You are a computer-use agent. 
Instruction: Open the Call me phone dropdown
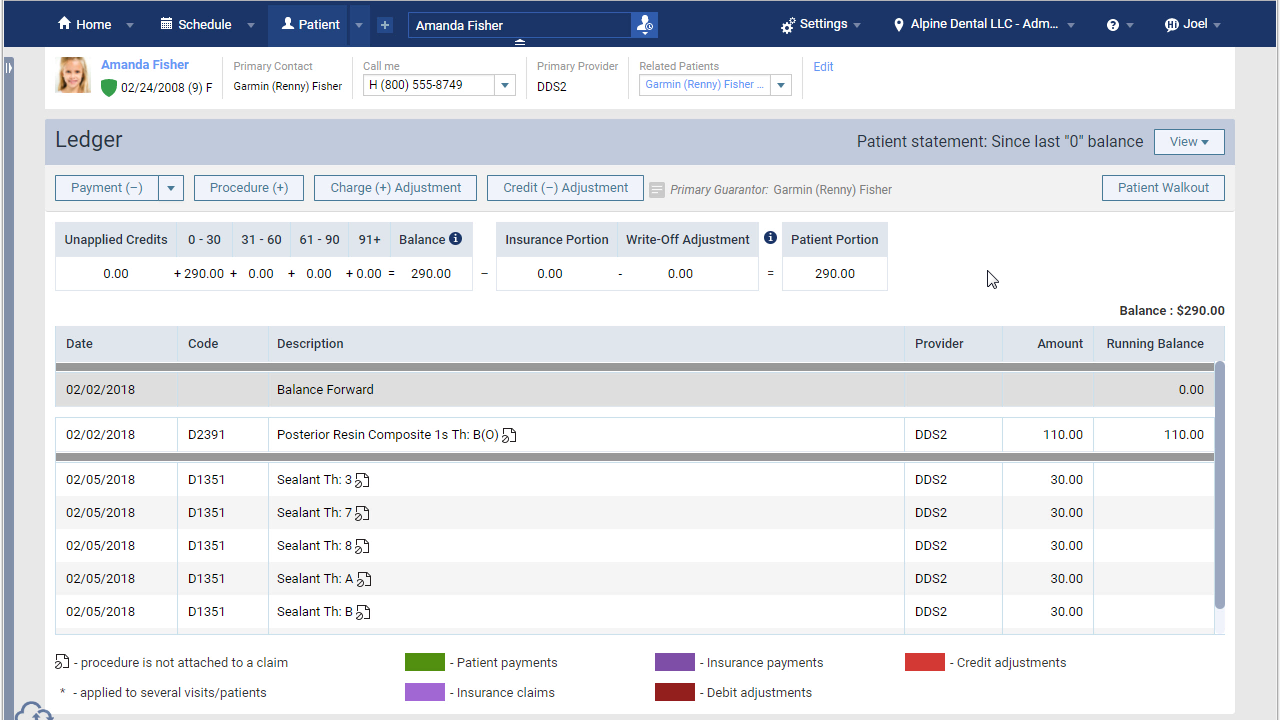click(x=506, y=86)
